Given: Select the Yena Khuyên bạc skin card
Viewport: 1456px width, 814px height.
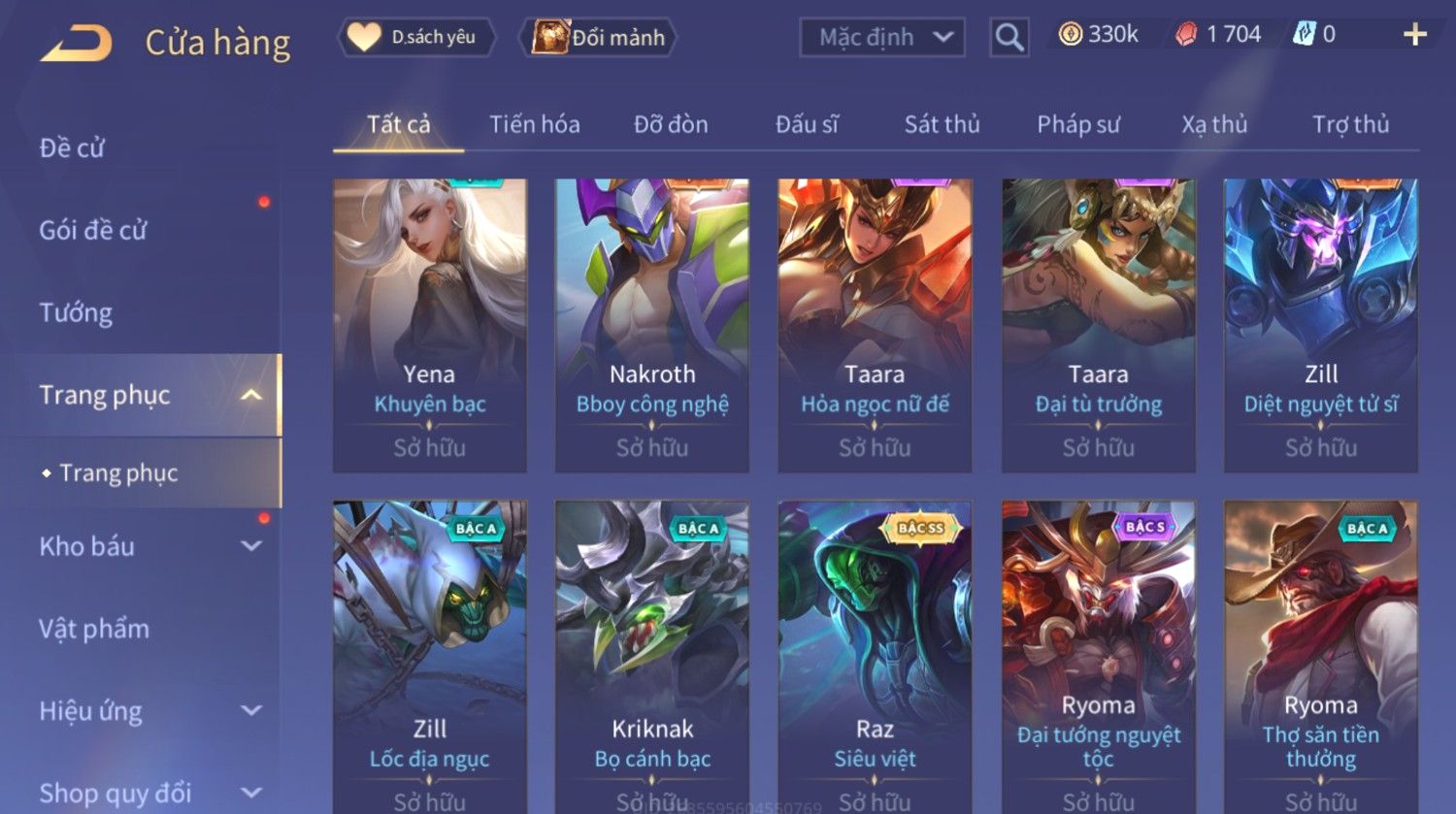Looking at the screenshot, I should [x=429, y=325].
